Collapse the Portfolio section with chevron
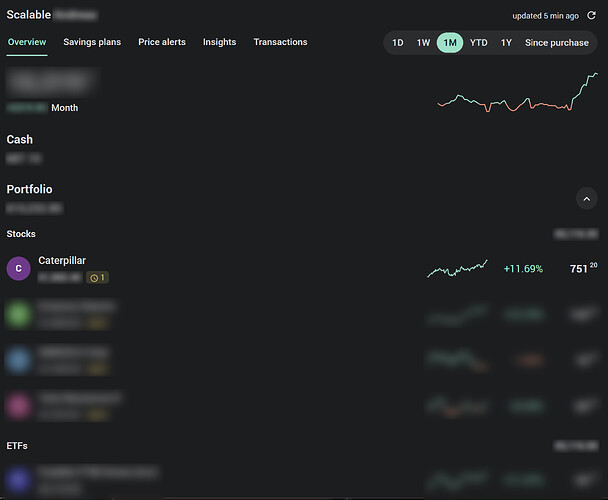This screenshot has width=608, height=500. [x=587, y=199]
